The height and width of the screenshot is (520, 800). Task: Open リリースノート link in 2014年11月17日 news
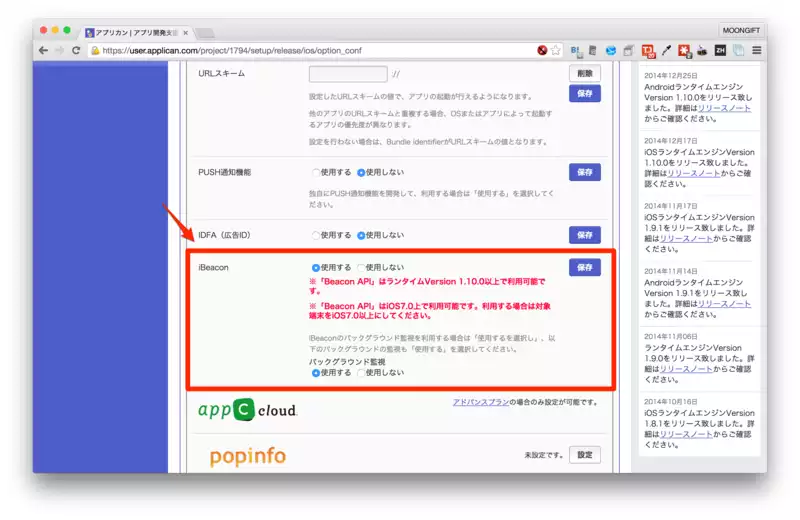tap(686, 239)
